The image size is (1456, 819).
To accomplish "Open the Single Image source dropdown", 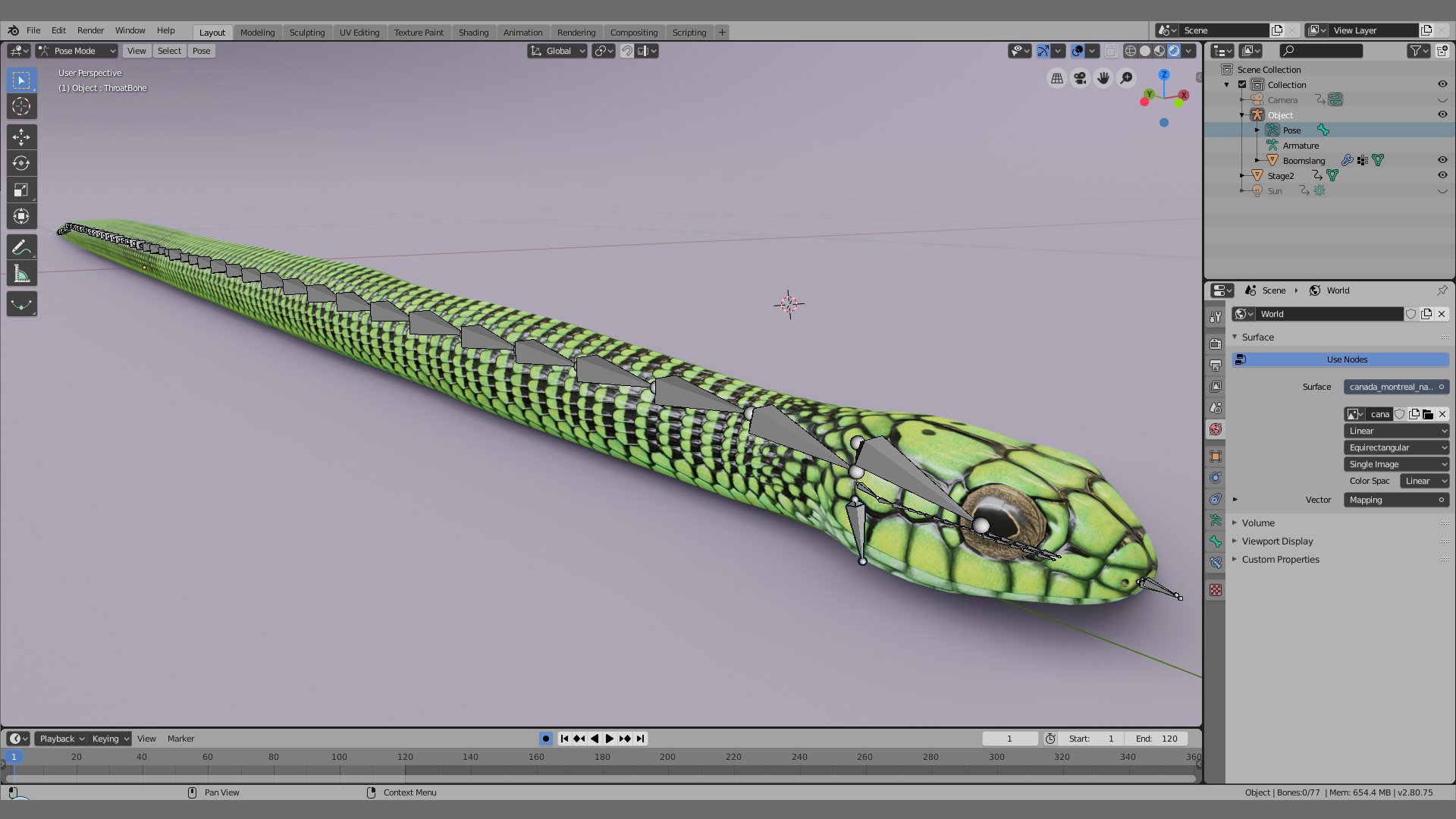I will 1396,464.
